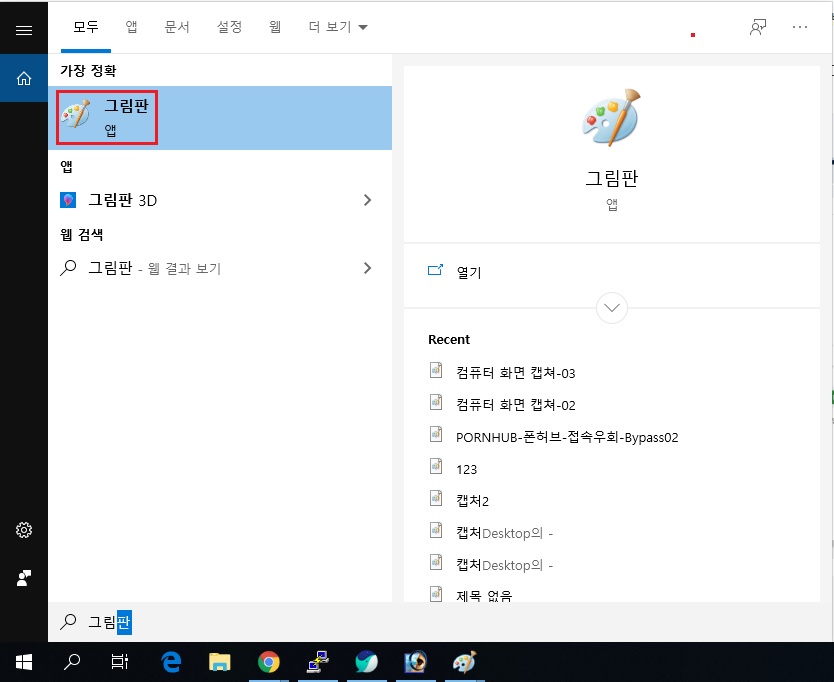Open the hamburger menu in search panel
Image resolution: width=834 pixels, height=682 pixels.
click(x=24, y=30)
